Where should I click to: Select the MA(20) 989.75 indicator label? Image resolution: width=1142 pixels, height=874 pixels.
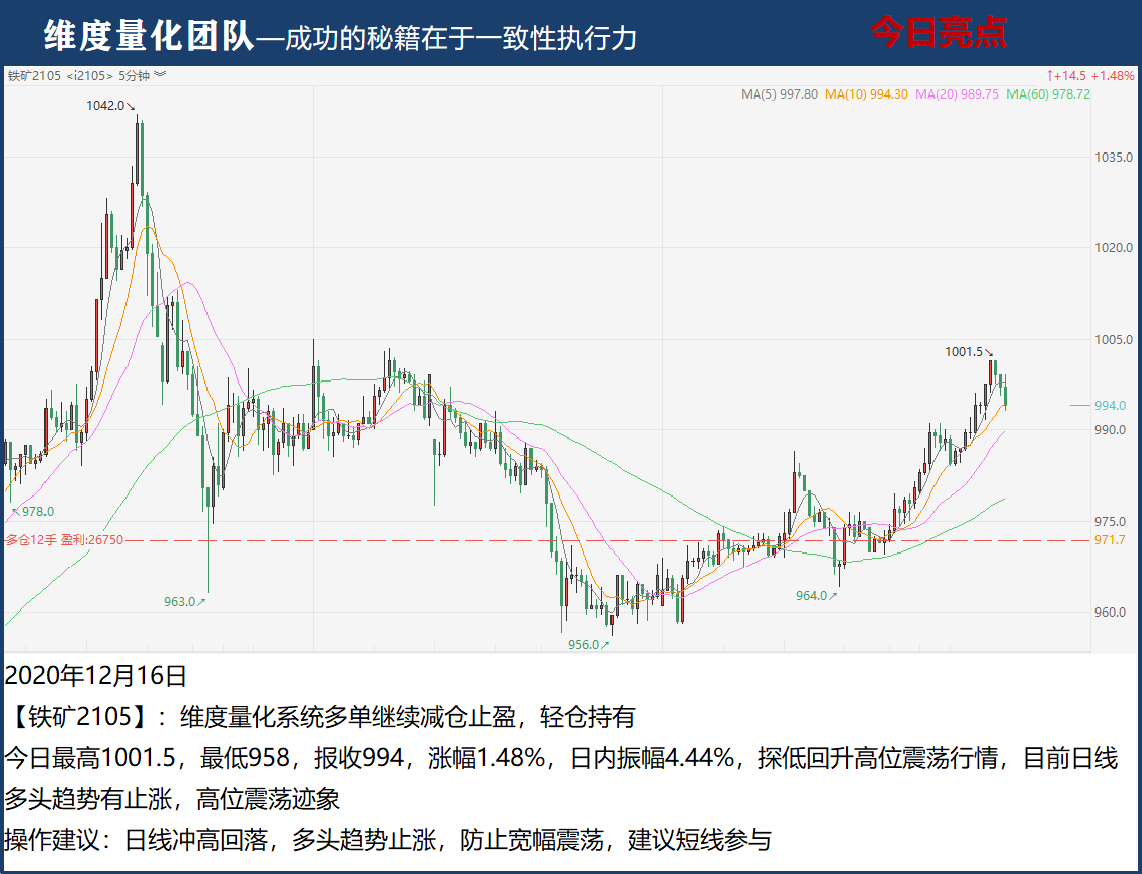[x=956, y=94]
